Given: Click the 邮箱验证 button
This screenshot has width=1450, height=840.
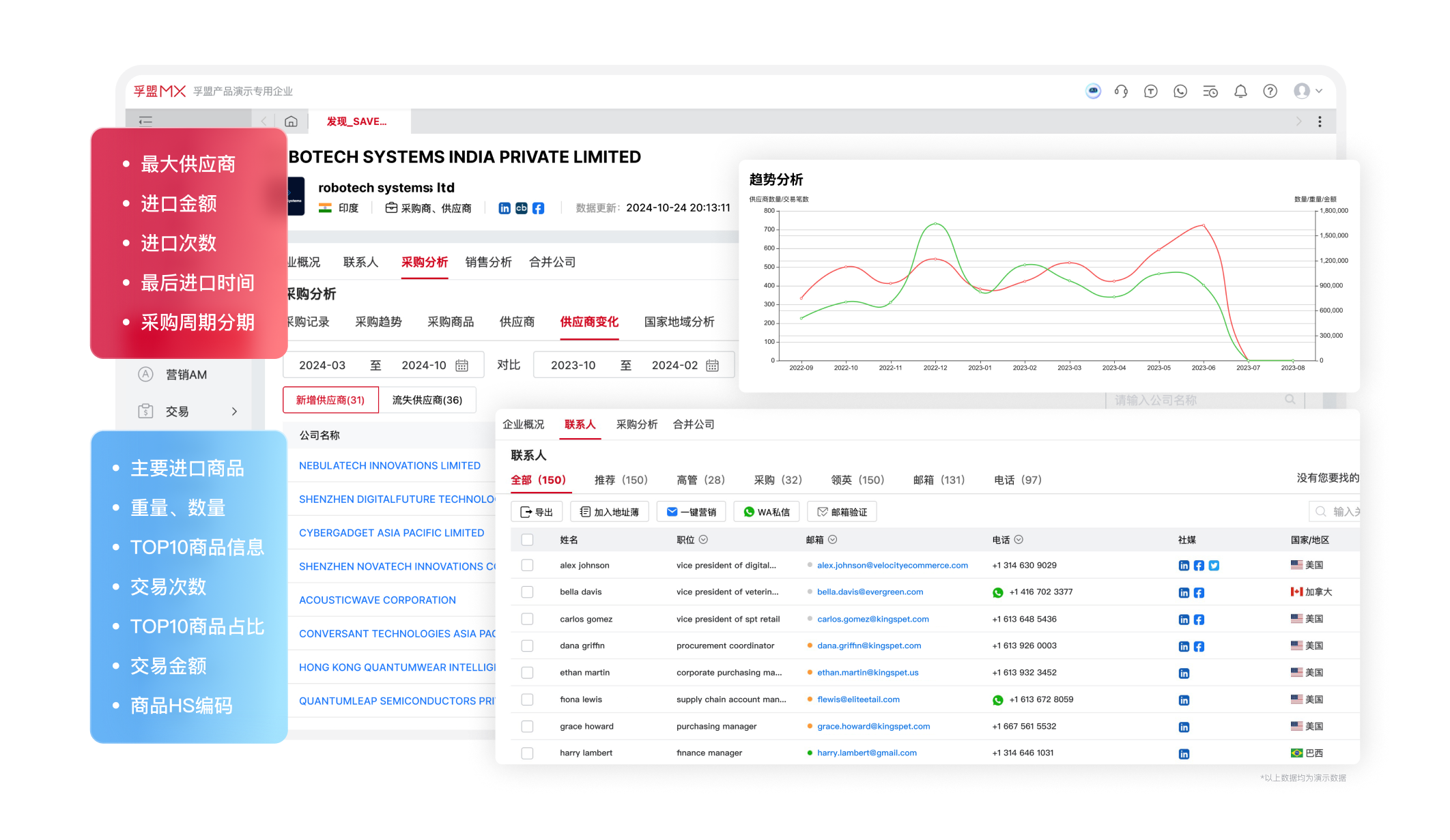Looking at the screenshot, I should (x=842, y=512).
